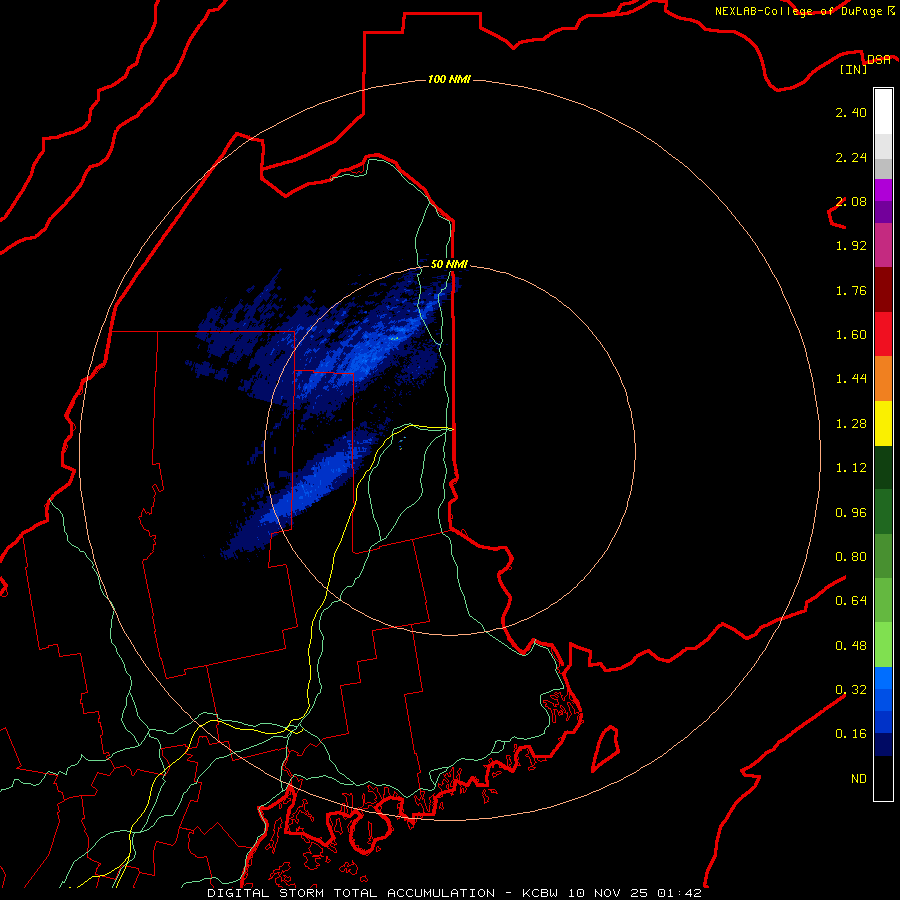Click the '0.96' legend value
The width and height of the screenshot is (900, 900).
coord(851,513)
